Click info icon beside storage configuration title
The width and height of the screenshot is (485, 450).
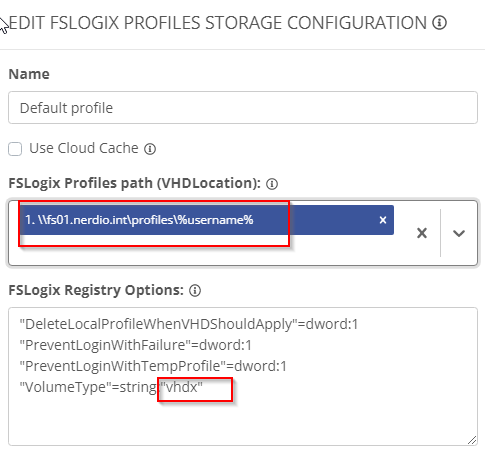439,23
